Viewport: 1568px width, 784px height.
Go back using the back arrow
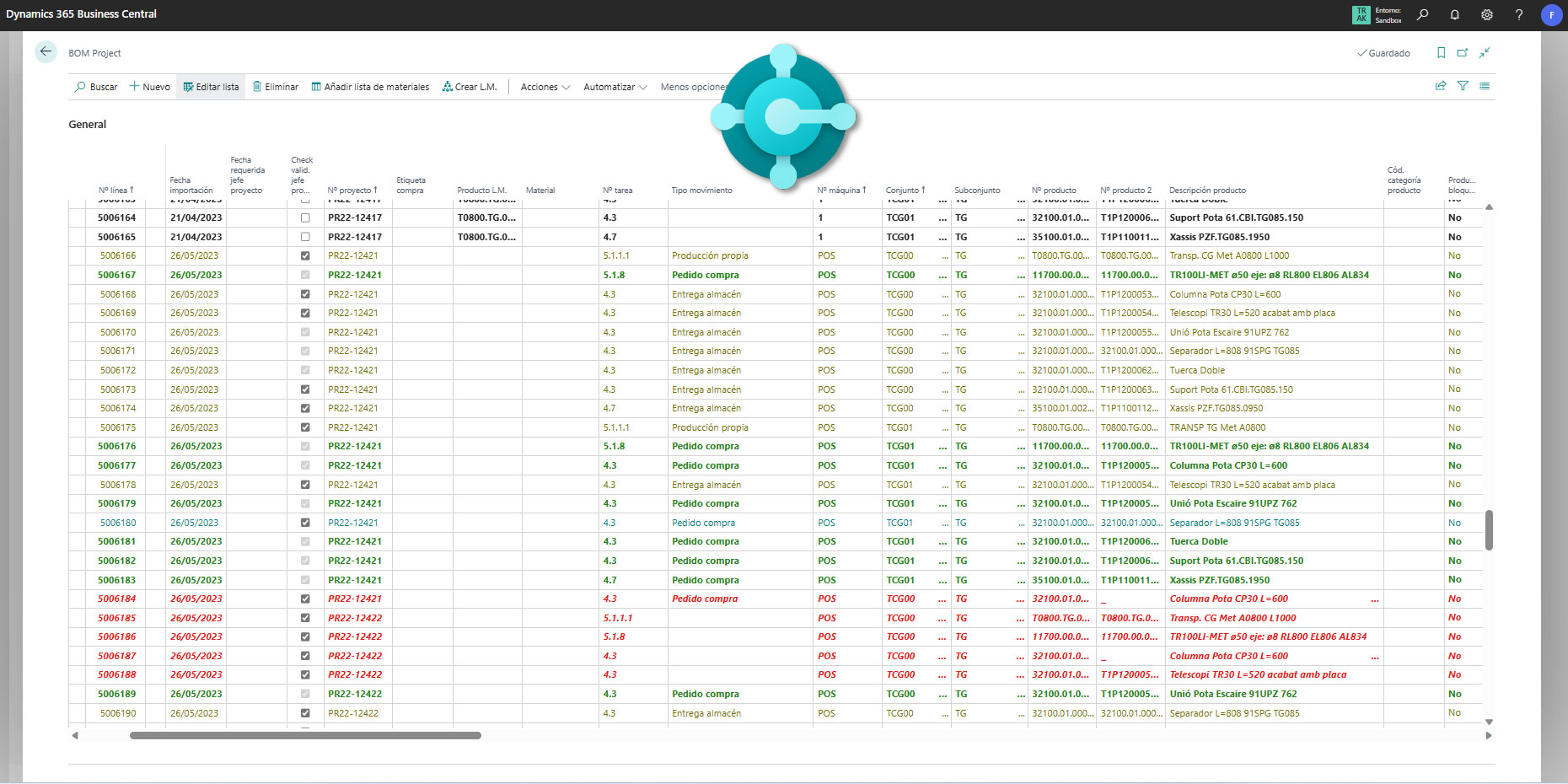click(x=46, y=52)
